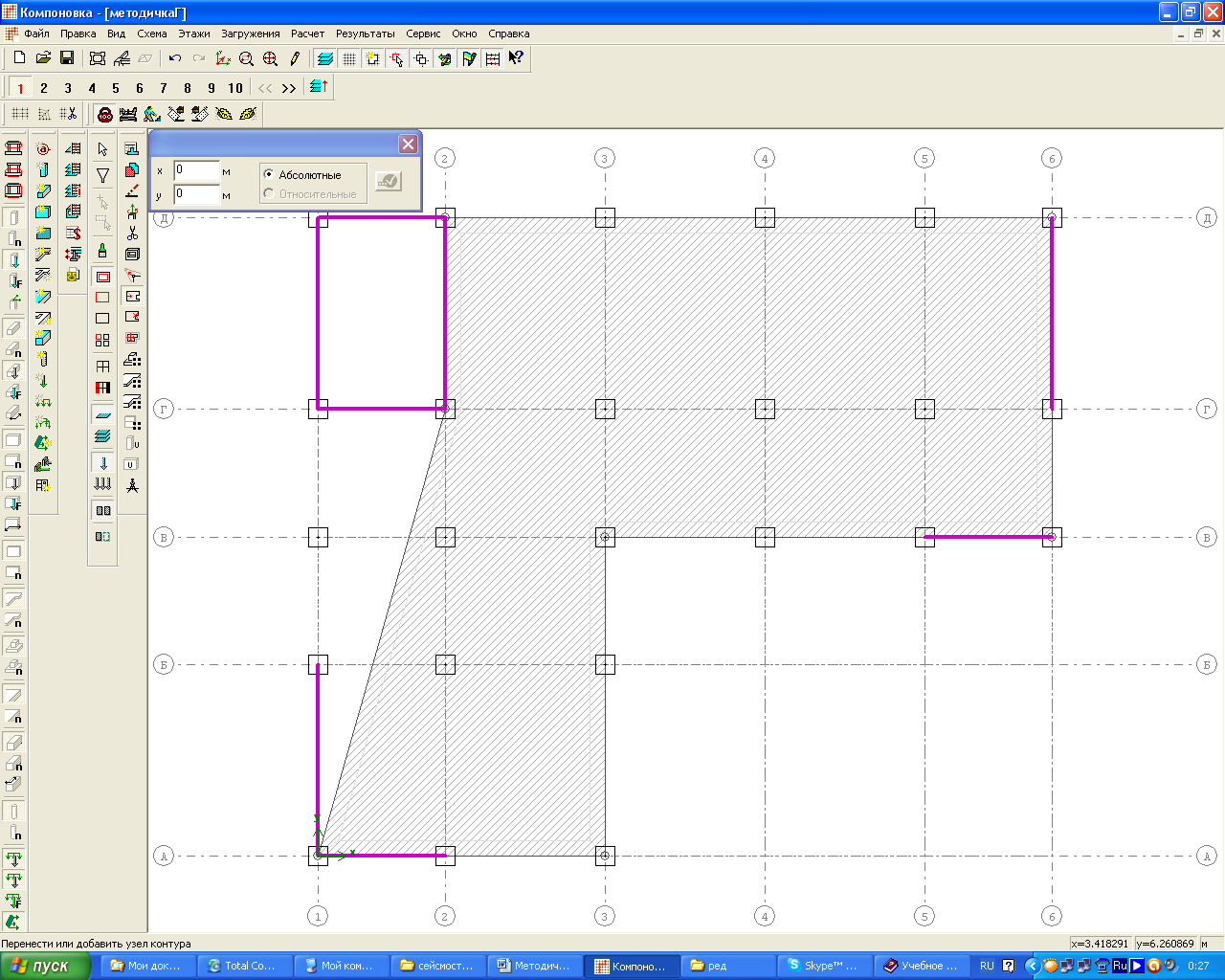The height and width of the screenshot is (980, 1225).
Task: Switch to floor 7 button
Action: tap(164, 88)
